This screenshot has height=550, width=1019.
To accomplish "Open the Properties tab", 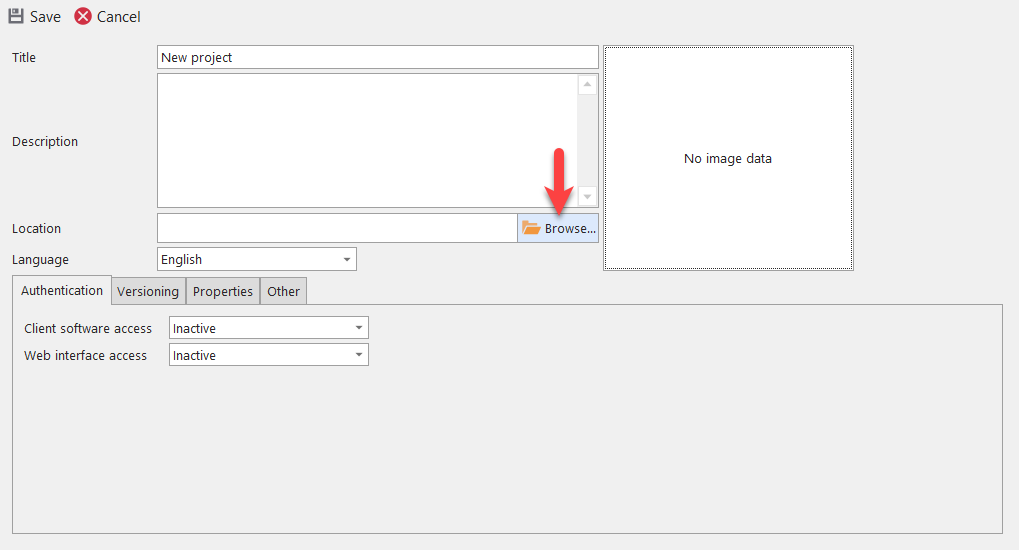I will (223, 291).
